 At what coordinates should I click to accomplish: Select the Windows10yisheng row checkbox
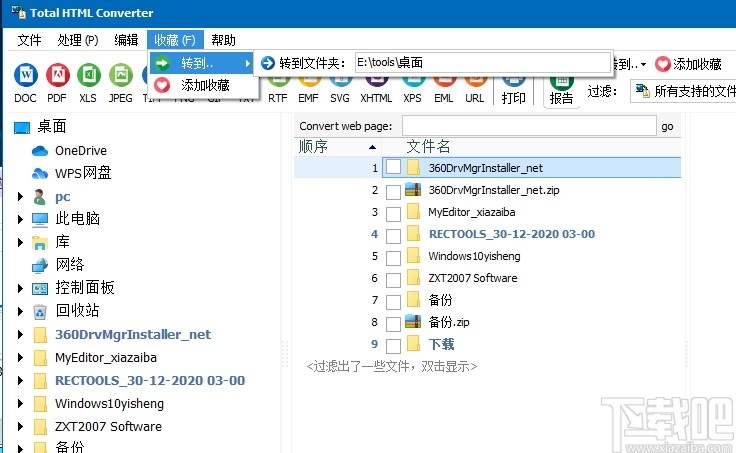tap(393, 258)
